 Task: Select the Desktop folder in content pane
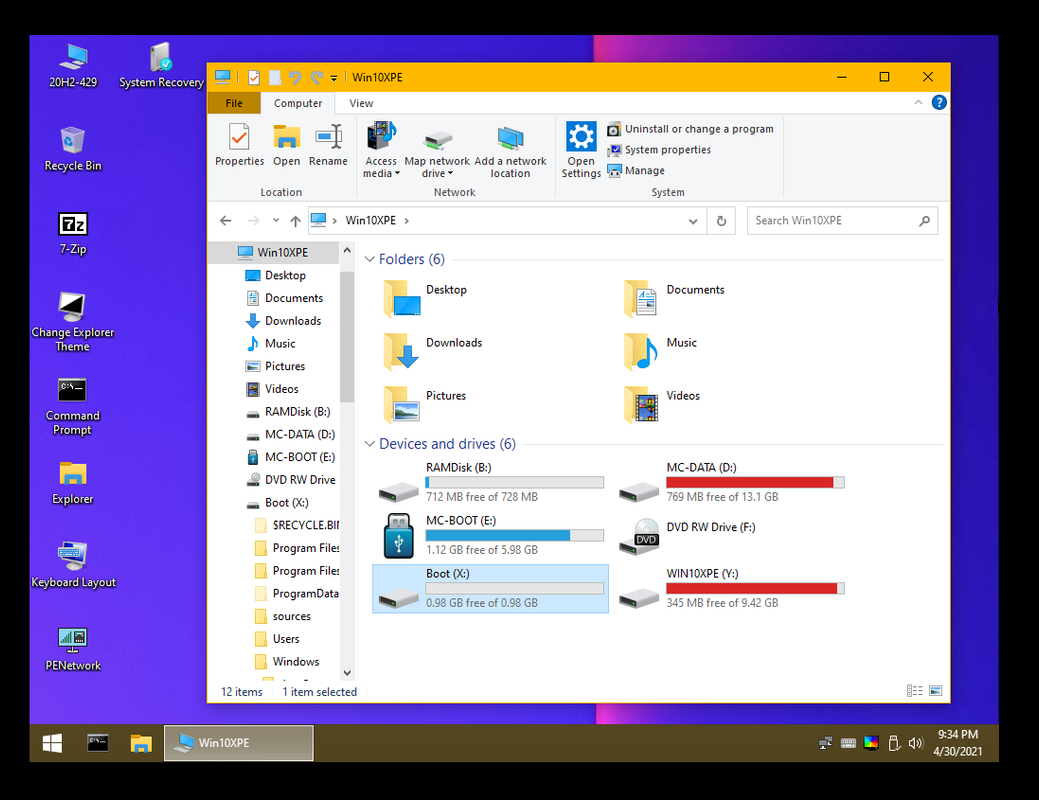tap(425, 297)
